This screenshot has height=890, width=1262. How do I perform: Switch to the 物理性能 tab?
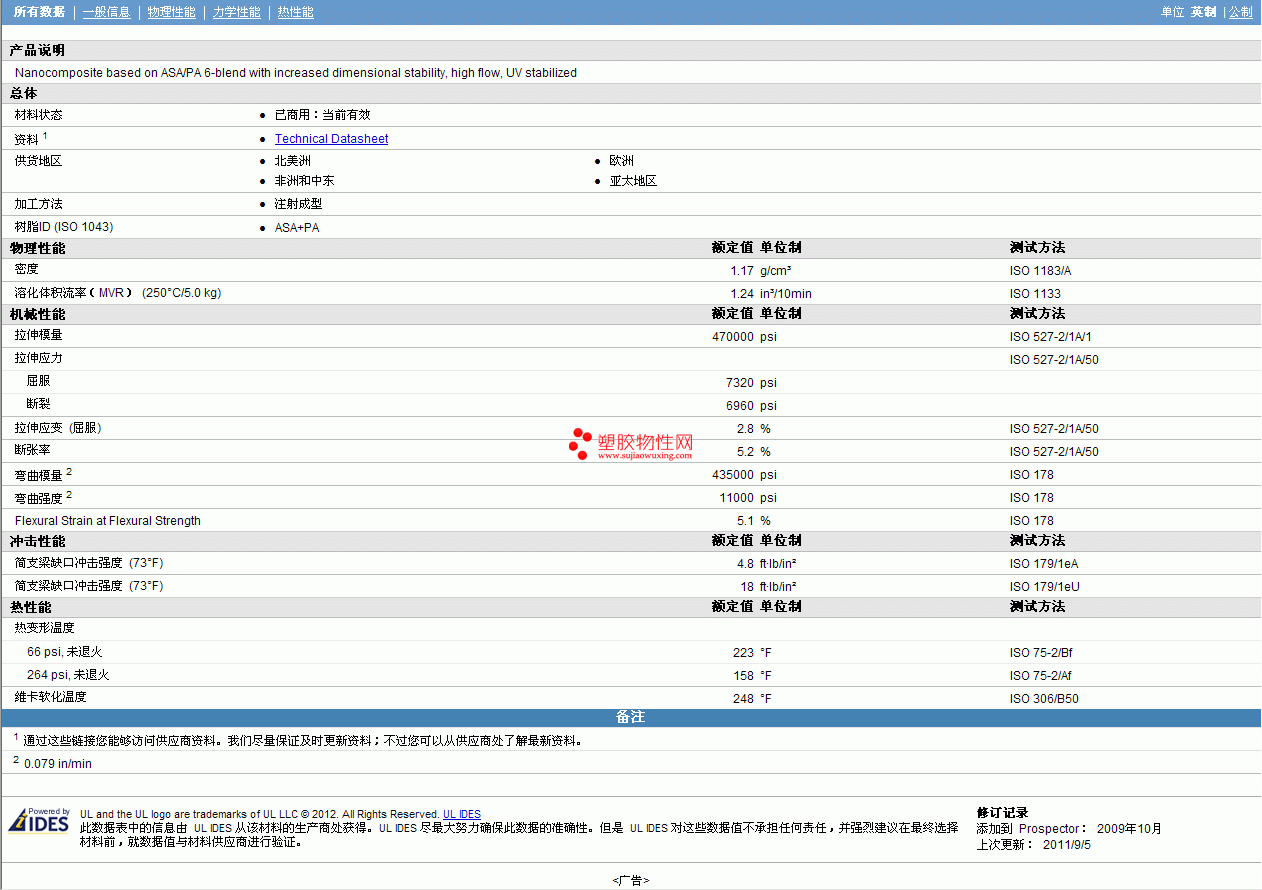point(171,12)
